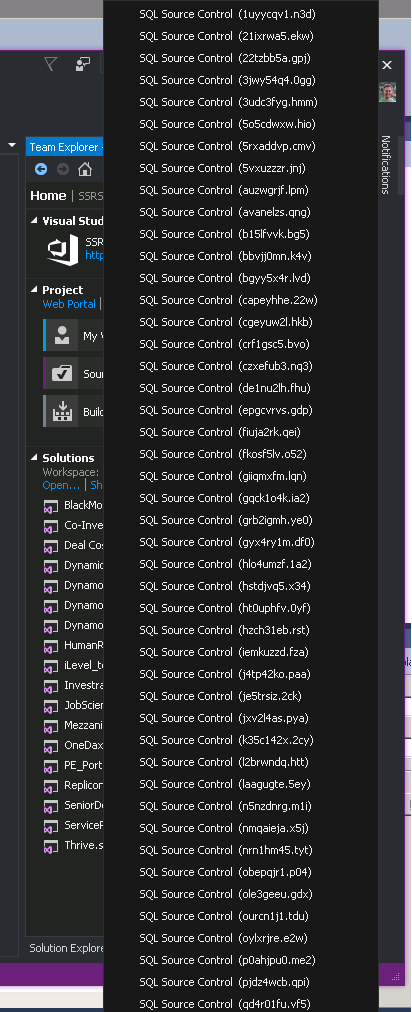The height and width of the screenshot is (1012, 412).
Task: Open the Web Portal link
Action: (68, 304)
